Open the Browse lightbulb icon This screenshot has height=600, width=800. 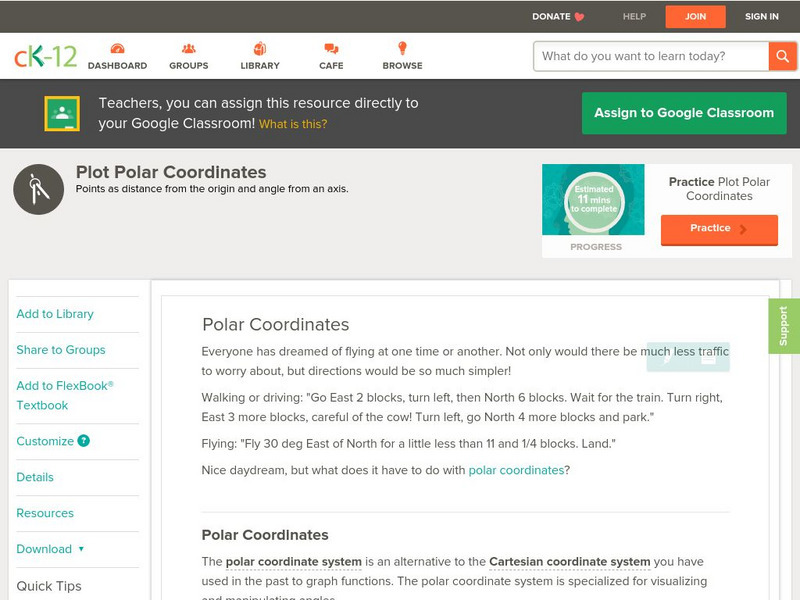(403, 48)
